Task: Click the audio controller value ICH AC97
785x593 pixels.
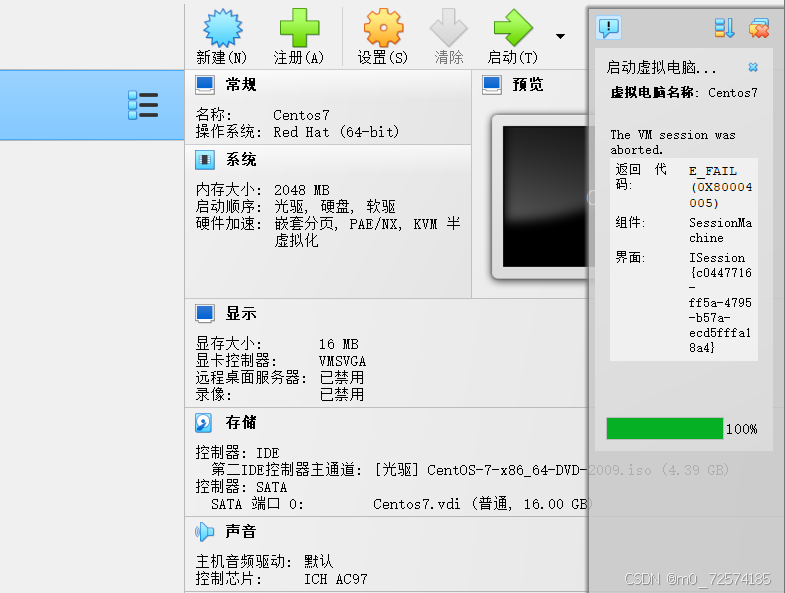Action: tap(336, 579)
